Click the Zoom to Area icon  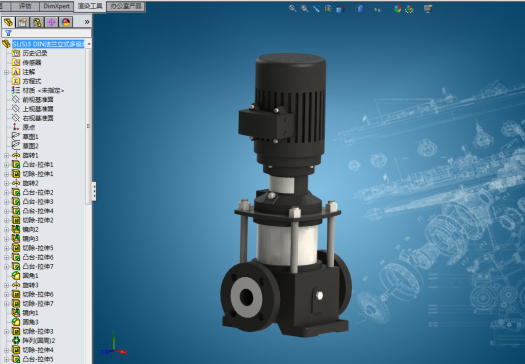(305, 9)
